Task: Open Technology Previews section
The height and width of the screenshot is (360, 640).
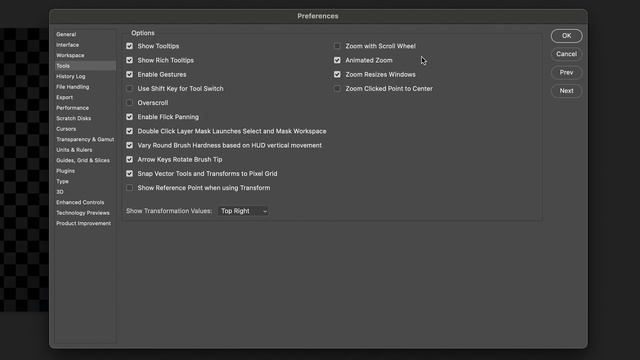Action: (x=83, y=213)
